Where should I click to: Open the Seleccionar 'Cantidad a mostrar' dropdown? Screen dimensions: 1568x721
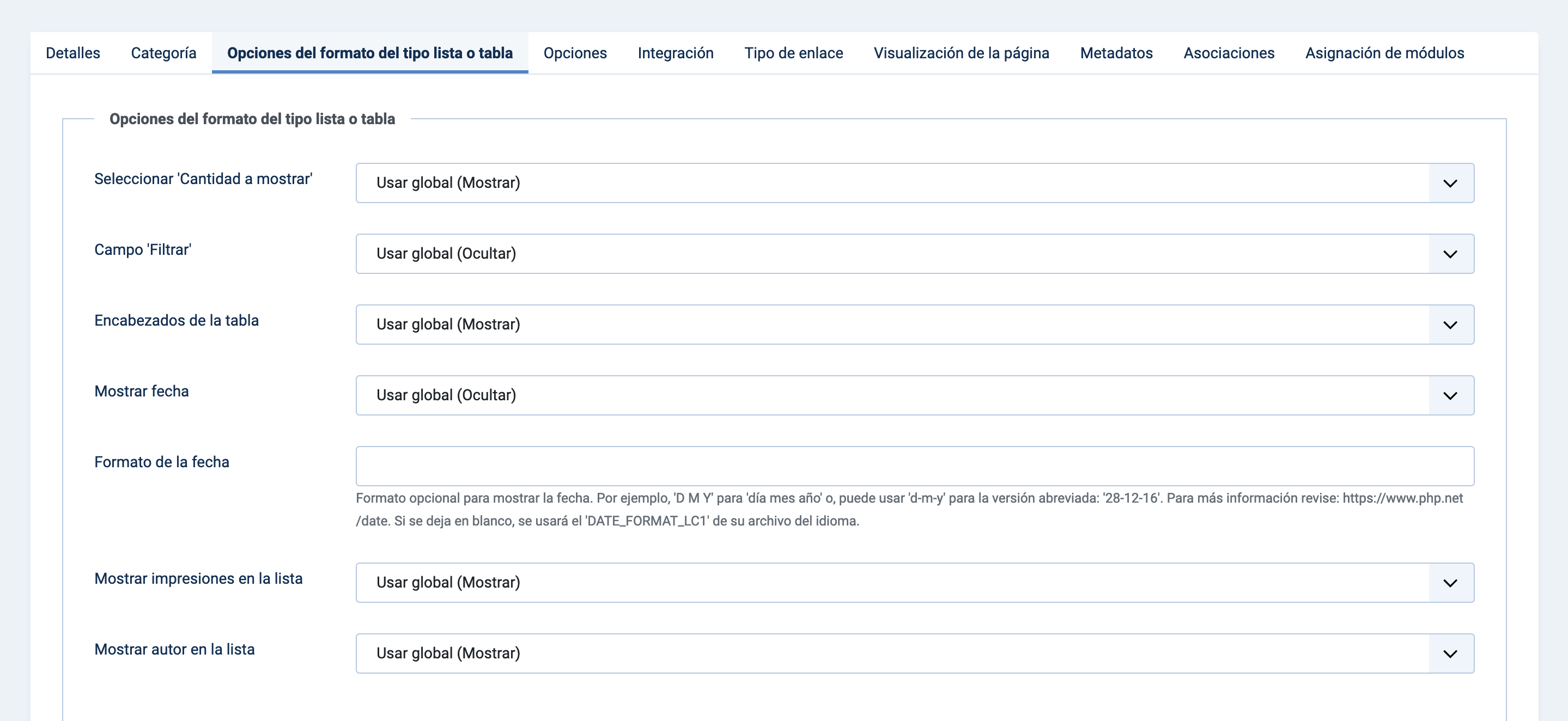[915, 183]
